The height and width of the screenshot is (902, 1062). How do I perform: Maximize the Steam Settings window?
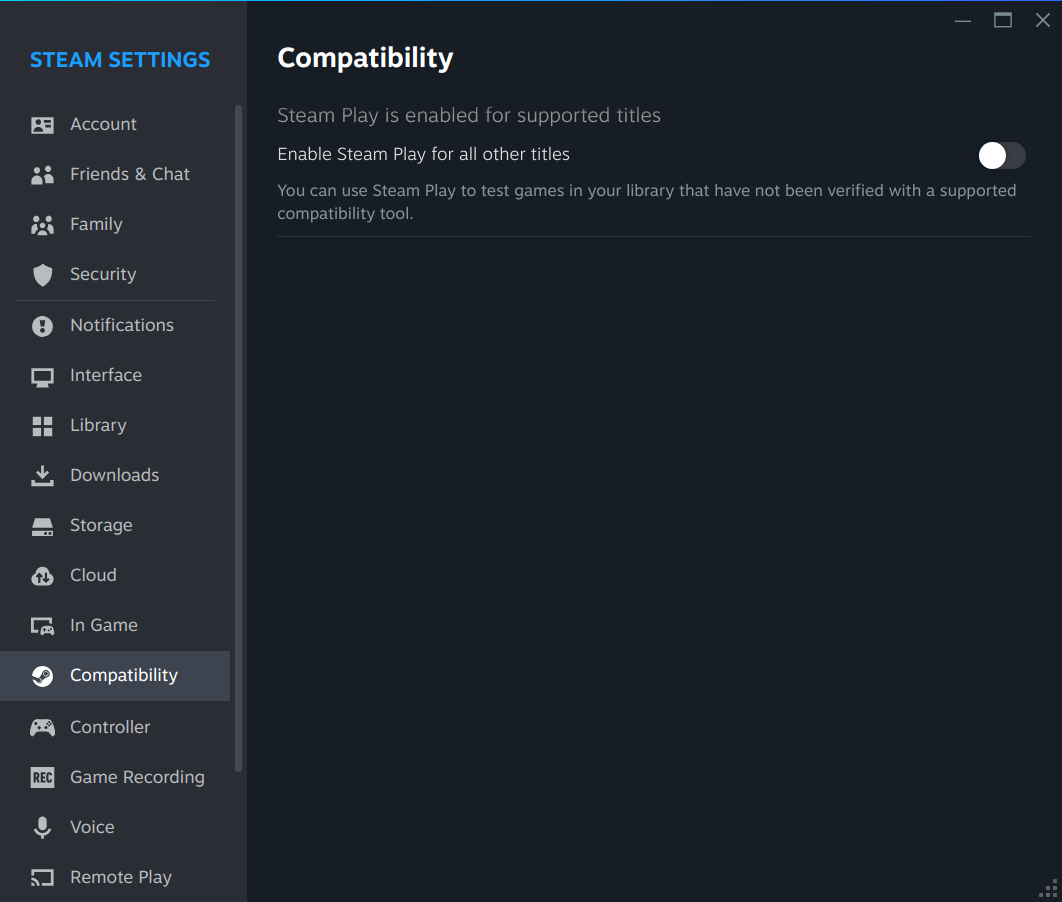click(1003, 20)
